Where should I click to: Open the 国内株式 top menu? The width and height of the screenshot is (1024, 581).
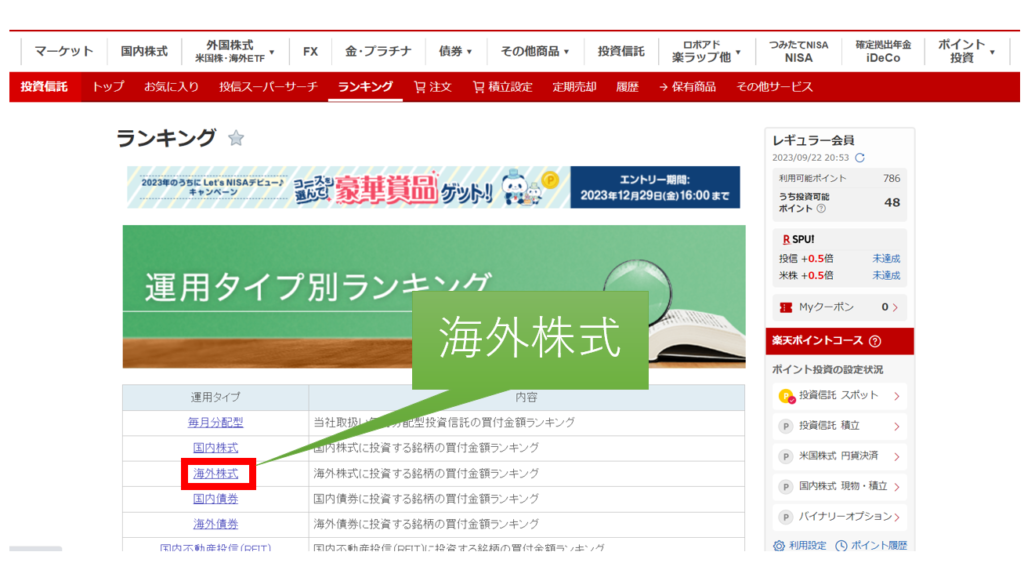coord(144,52)
